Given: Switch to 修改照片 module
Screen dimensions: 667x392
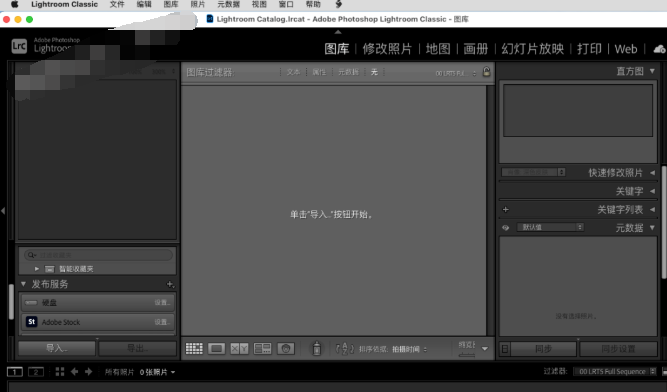Looking at the screenshot, I should 387,49.
